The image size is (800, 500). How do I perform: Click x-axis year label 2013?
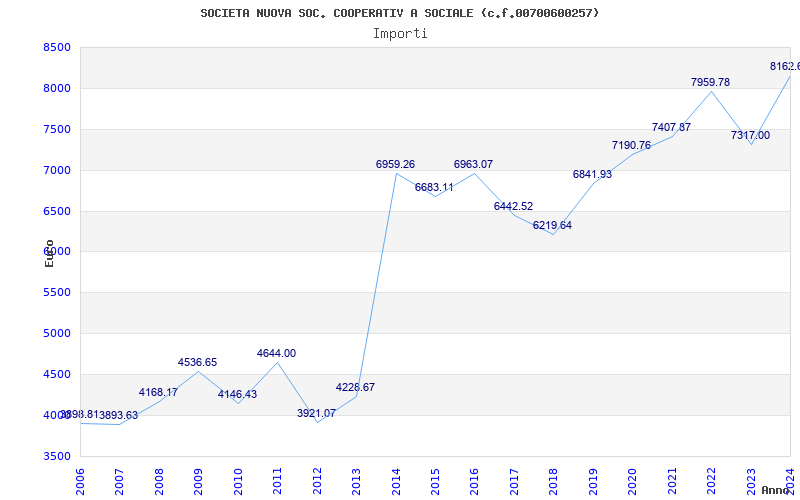tap(356, 481)
